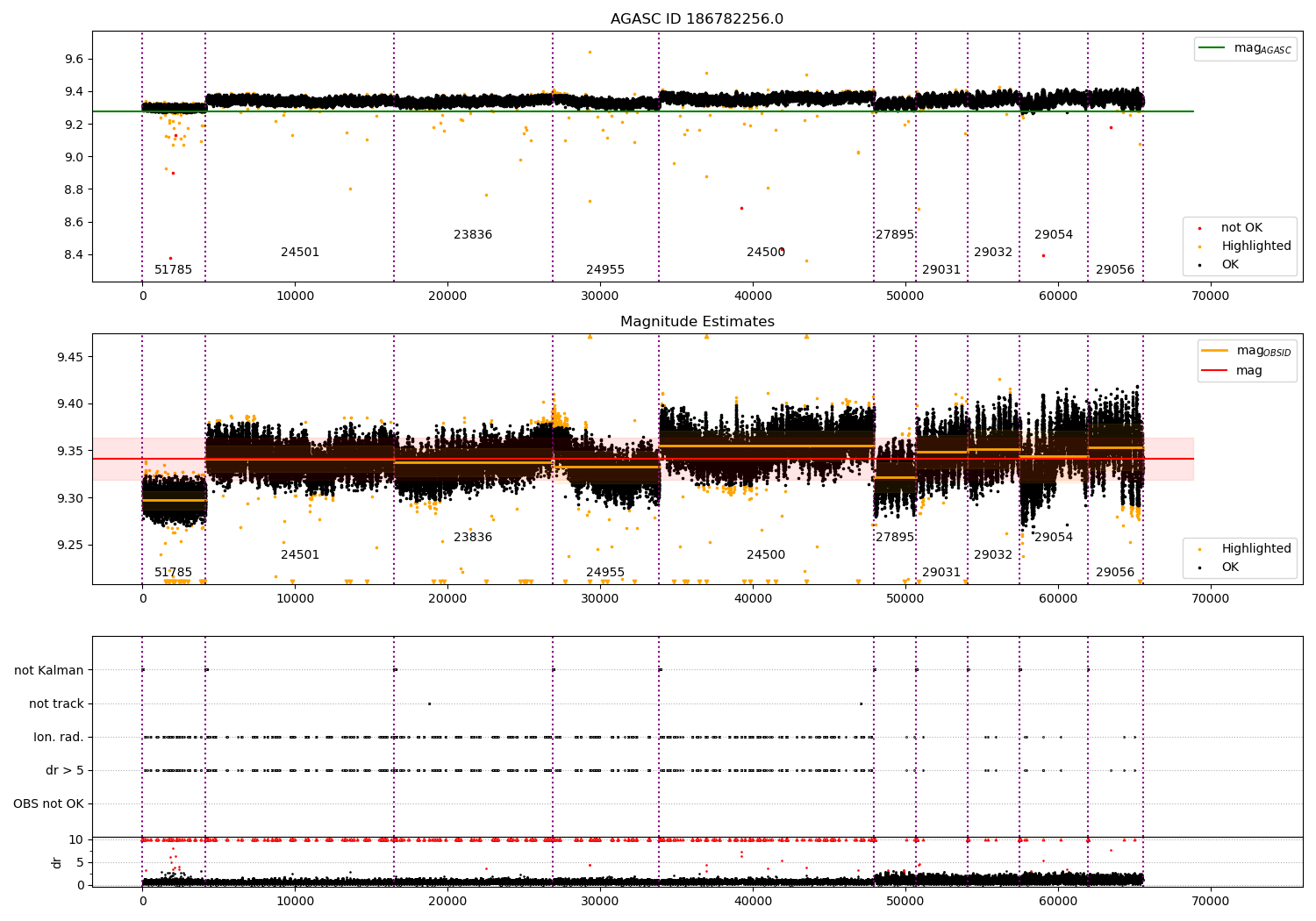This screenshot has height=921, width=1316.
Task: Click OBSID label 24500 in Magnitude Estimates plot
Action: [766, 555]
